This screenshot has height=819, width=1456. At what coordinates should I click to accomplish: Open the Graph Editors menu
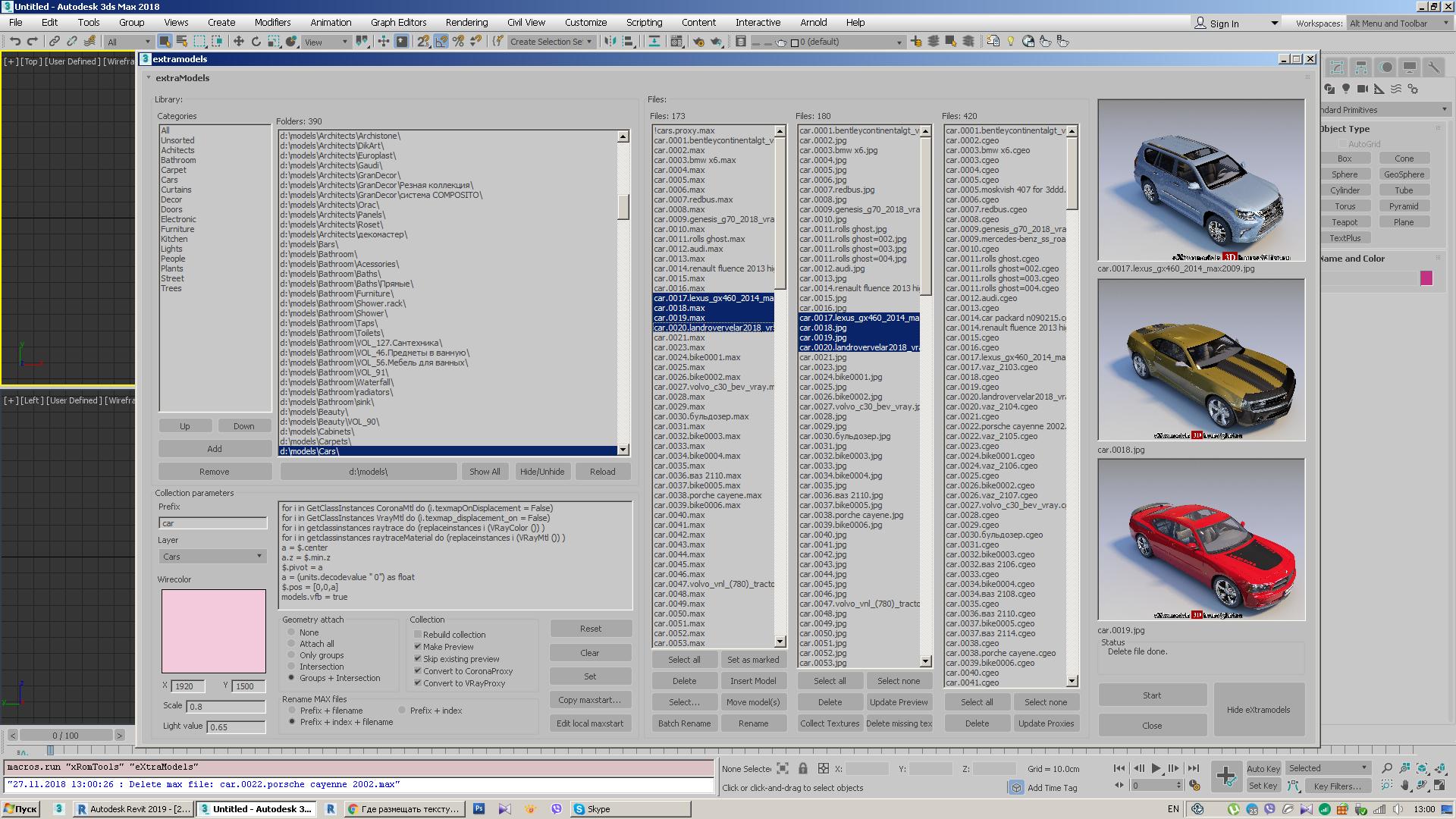398,23
